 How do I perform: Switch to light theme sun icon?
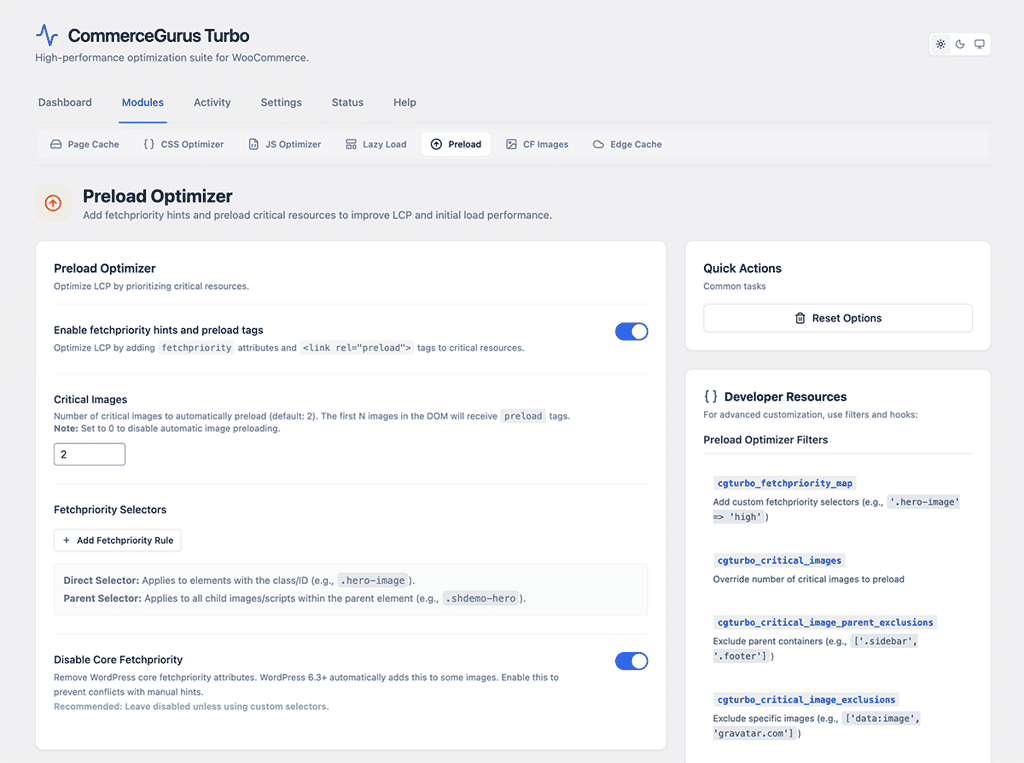pos(940,44)
